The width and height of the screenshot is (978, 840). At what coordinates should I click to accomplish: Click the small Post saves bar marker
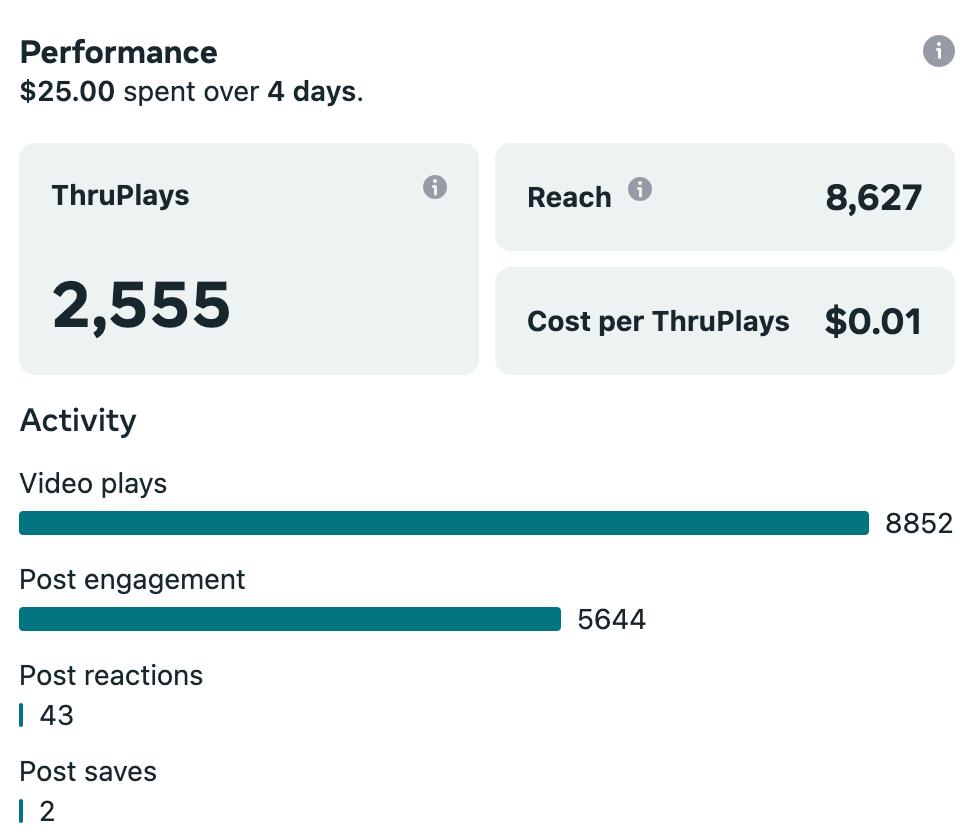tap(21, 811)
